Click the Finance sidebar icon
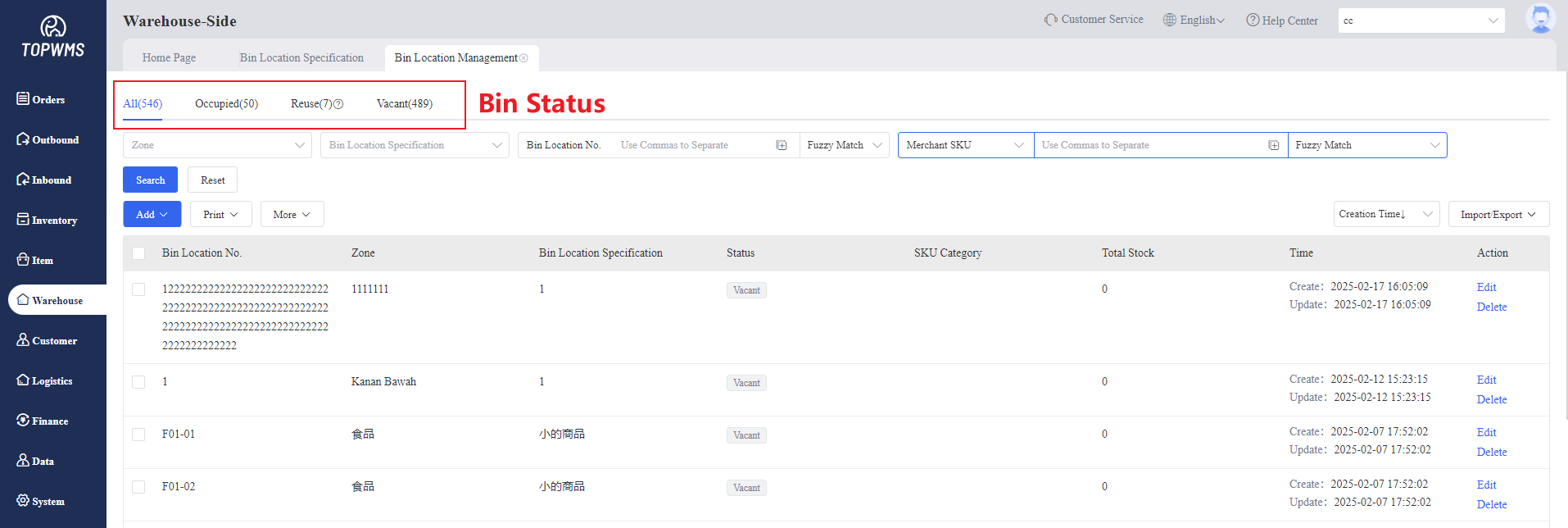Screen dimensions: 1568x528 point(23,421)
